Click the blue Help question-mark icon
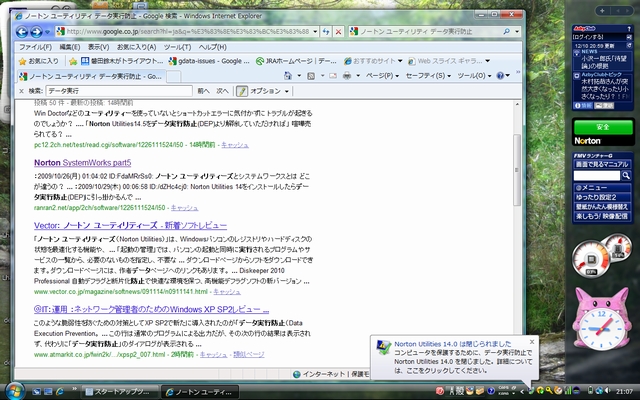Screen dimensions: 640x400 (x=500, y=76)
